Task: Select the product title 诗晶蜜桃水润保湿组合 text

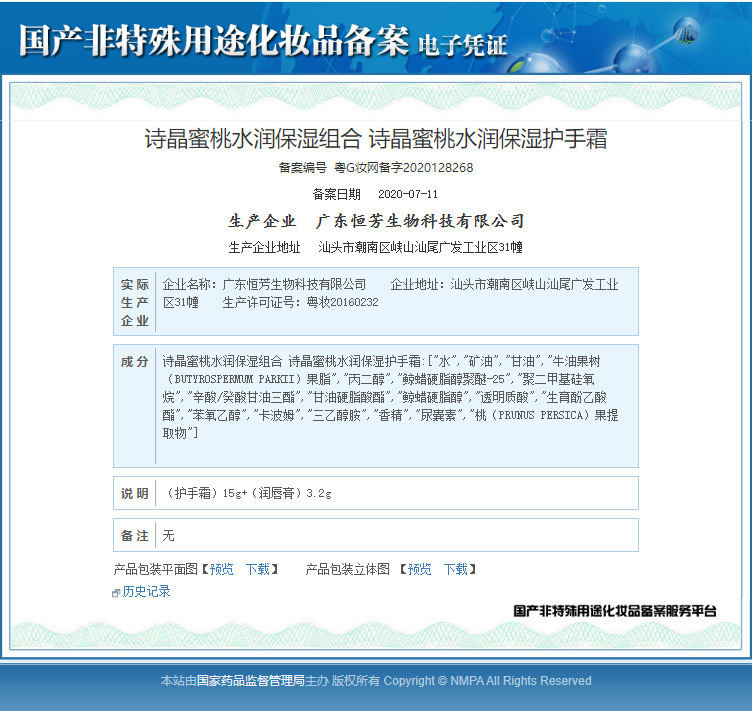Action: [x=253, y=139]
